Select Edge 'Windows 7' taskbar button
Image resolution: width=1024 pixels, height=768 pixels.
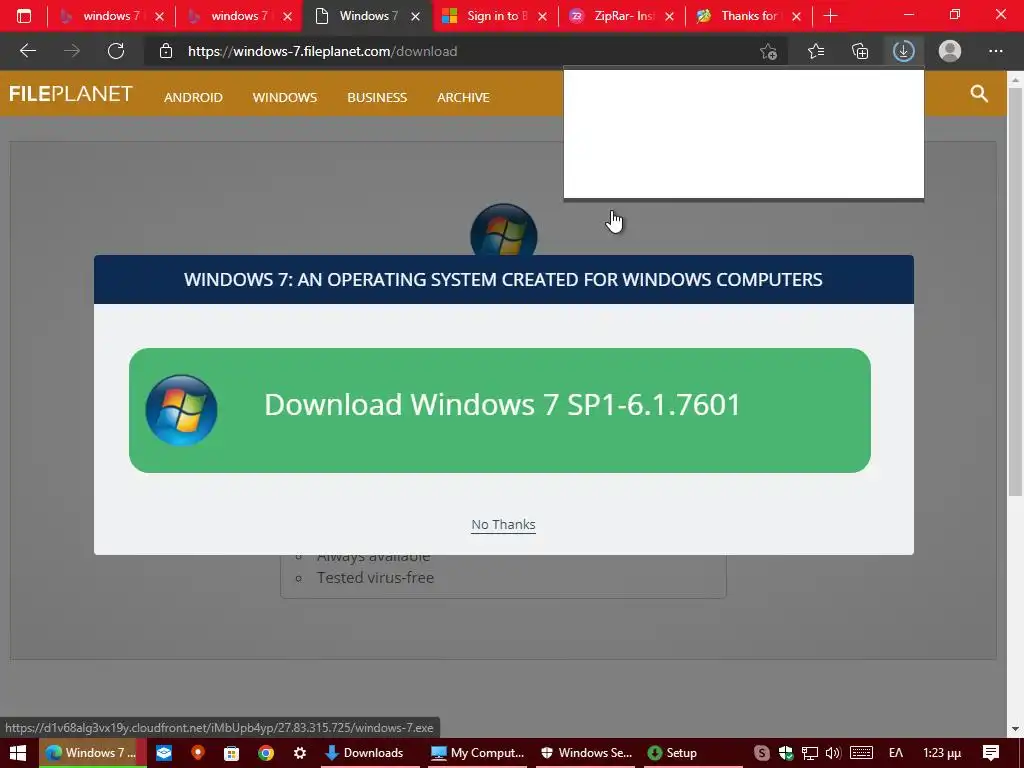coord(92,753)
